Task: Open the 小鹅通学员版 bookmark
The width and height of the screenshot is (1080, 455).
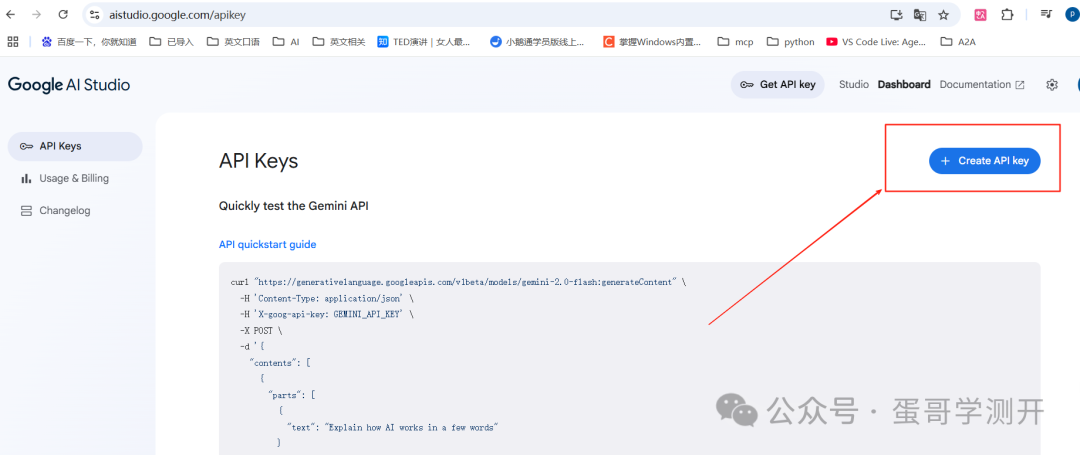Action: 537,42
